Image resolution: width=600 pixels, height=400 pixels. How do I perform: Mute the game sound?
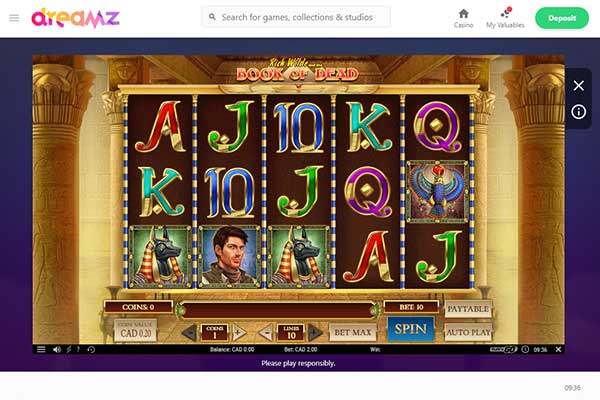pyautogui.click(x=57, y=349)
